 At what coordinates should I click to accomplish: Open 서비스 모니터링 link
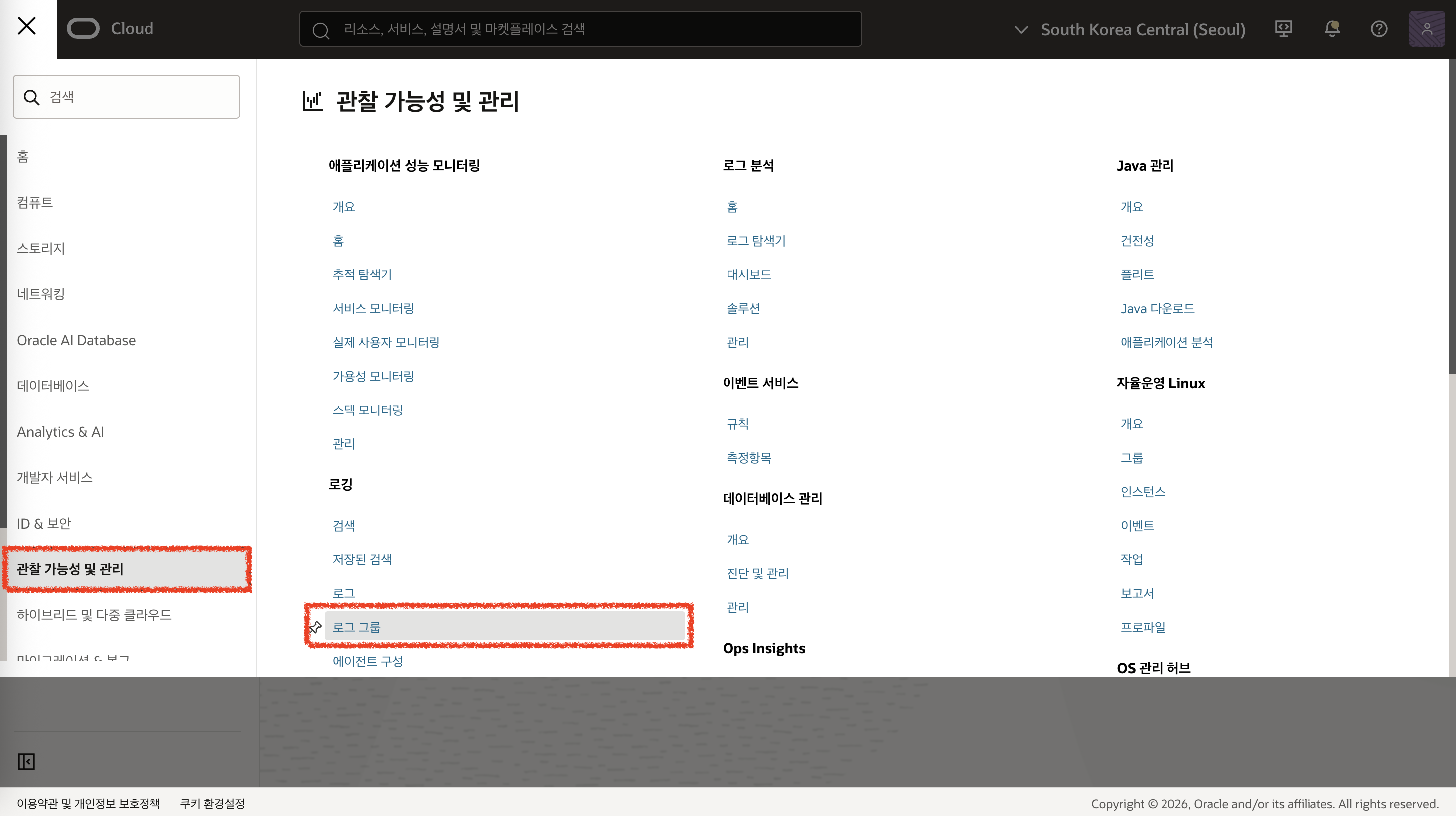(373, 308)
